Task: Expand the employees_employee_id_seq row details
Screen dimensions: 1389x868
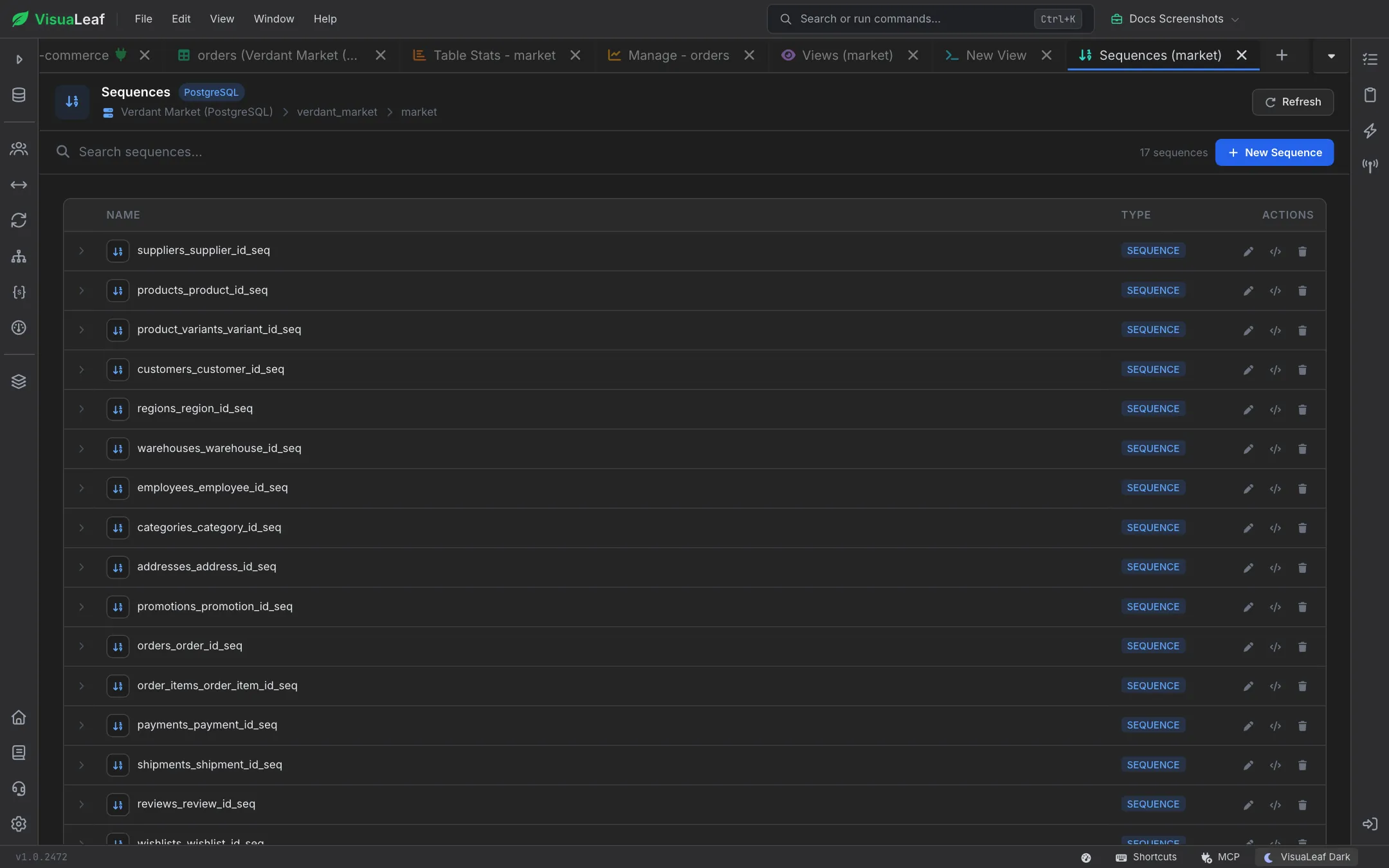Action: pos(81,488)
